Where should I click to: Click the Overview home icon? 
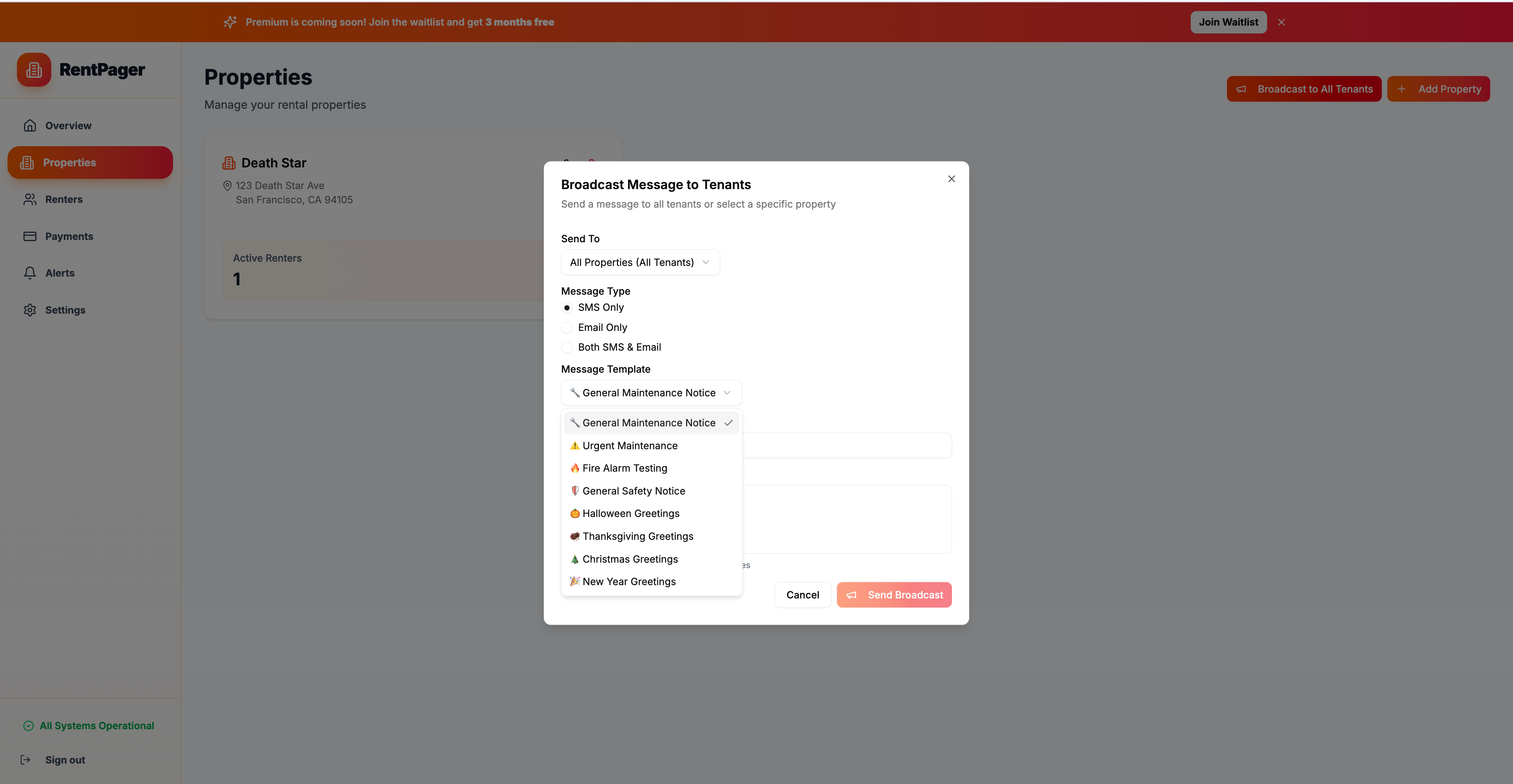(x=30, y=126)
